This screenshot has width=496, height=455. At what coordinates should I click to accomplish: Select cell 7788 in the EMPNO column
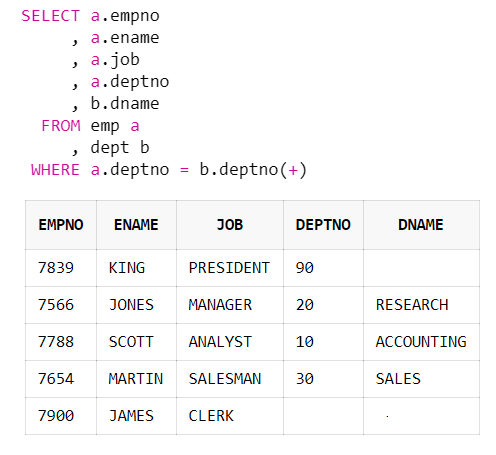[61, 342]
